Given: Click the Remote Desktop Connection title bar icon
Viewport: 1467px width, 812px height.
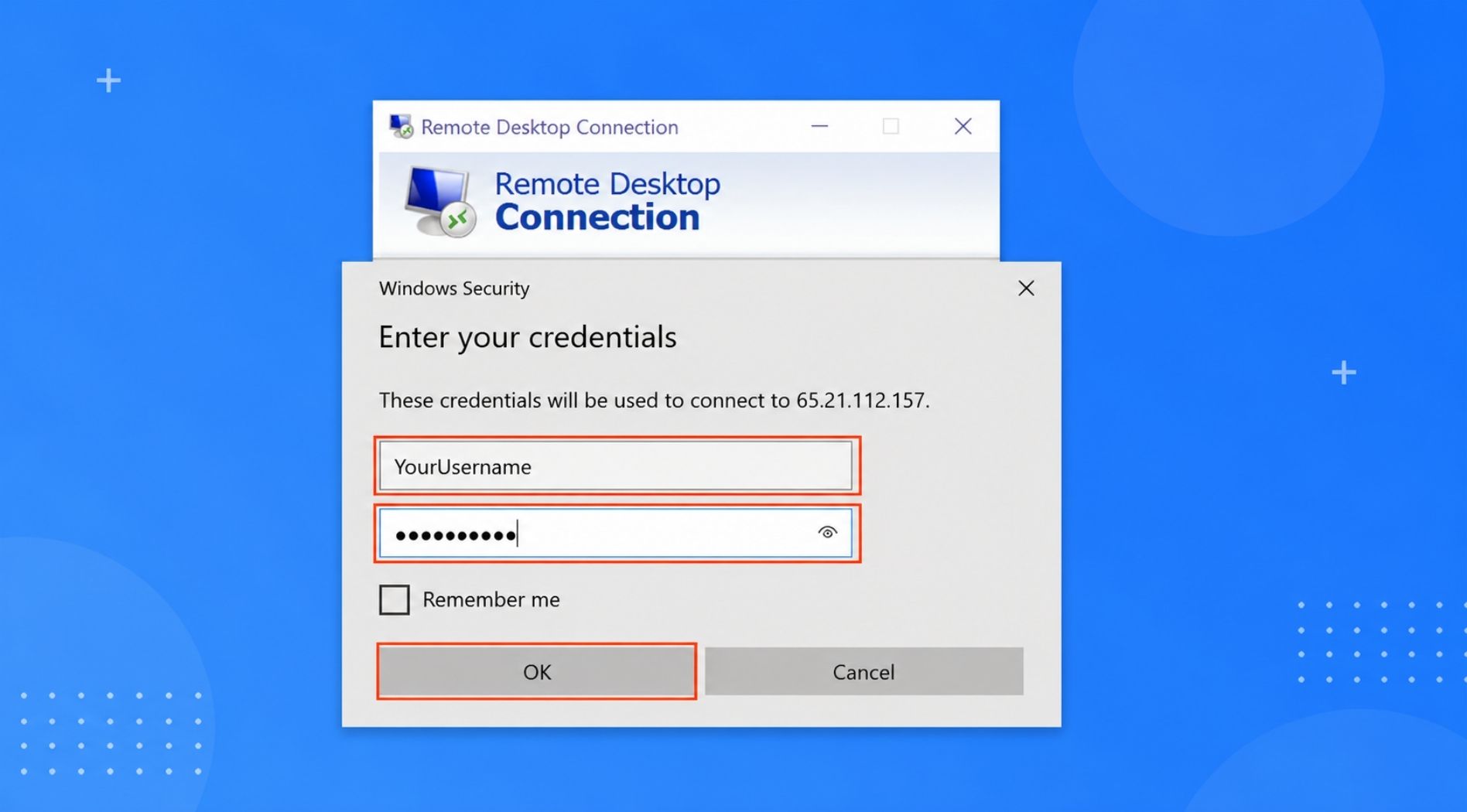Looking at the screenshot, I should (x=401, y=127).
